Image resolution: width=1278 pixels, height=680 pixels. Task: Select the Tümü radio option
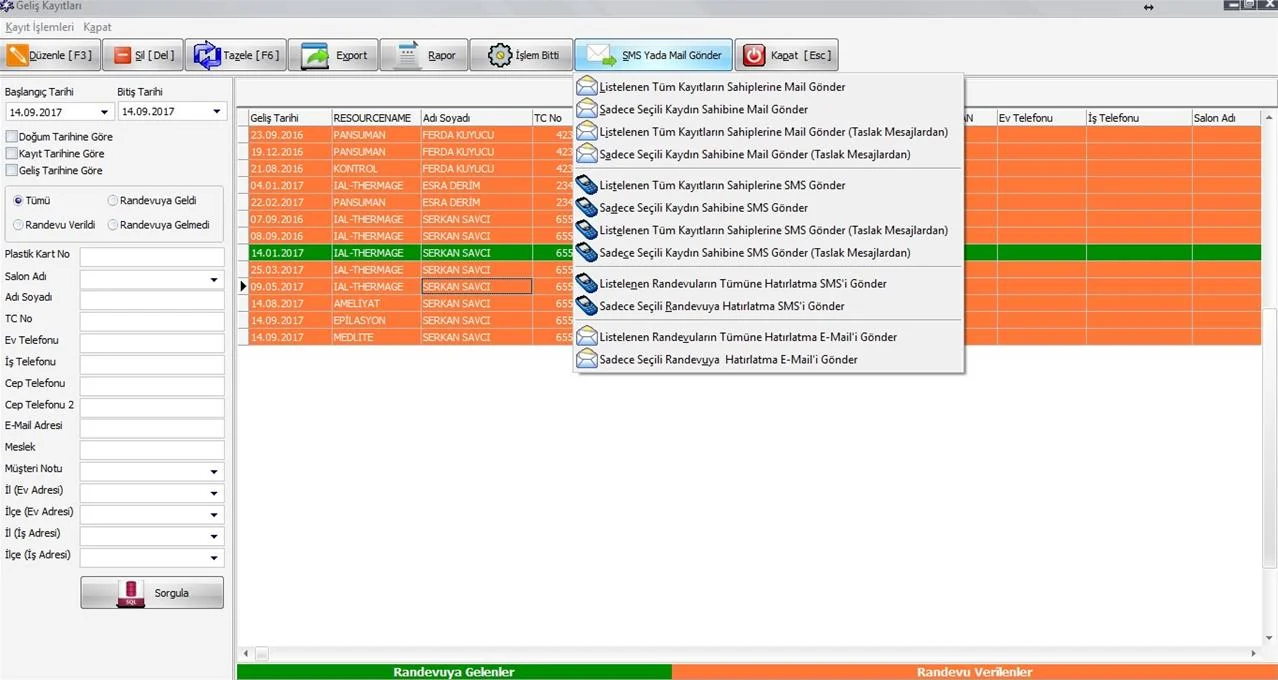(18, 200)
